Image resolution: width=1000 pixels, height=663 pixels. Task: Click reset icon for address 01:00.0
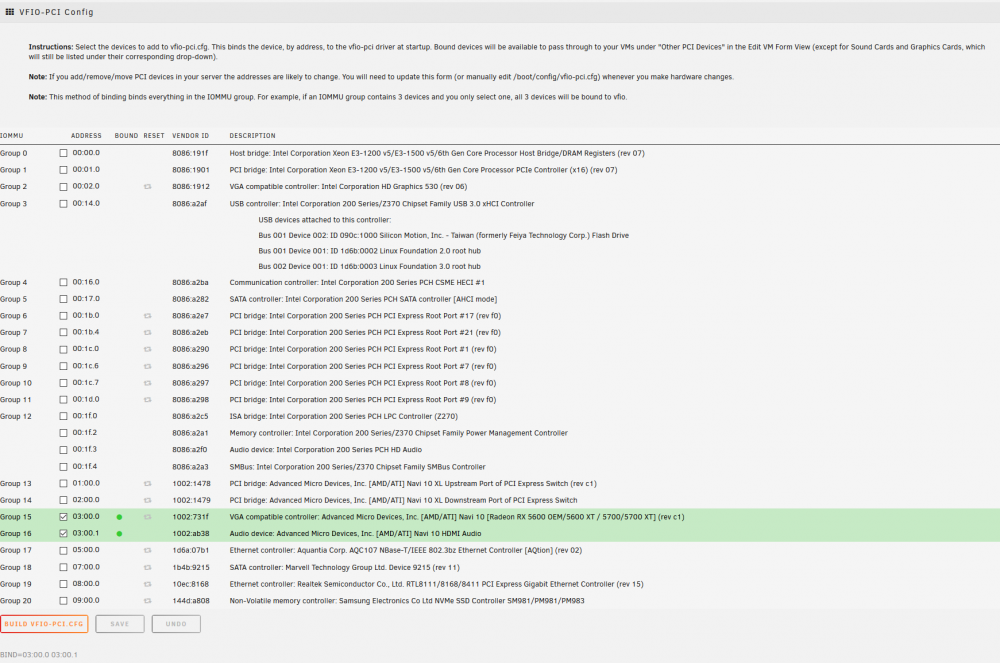[147, 483]
